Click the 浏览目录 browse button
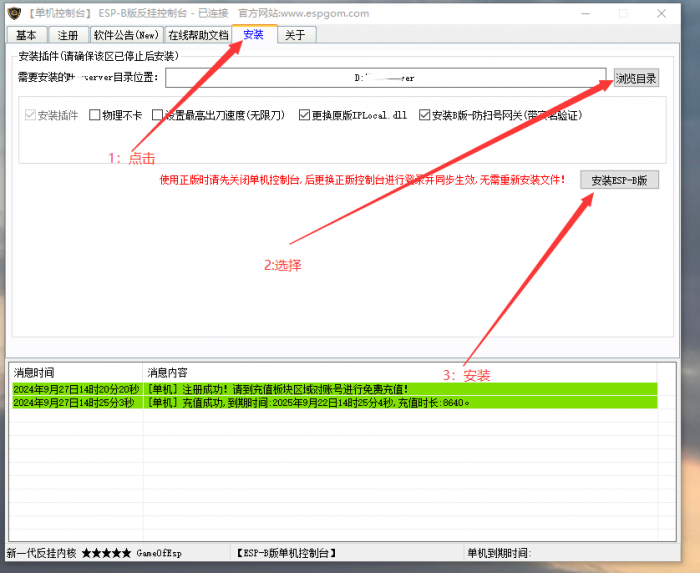Viewport: 700px width, 573px height. tap(636, 78)
